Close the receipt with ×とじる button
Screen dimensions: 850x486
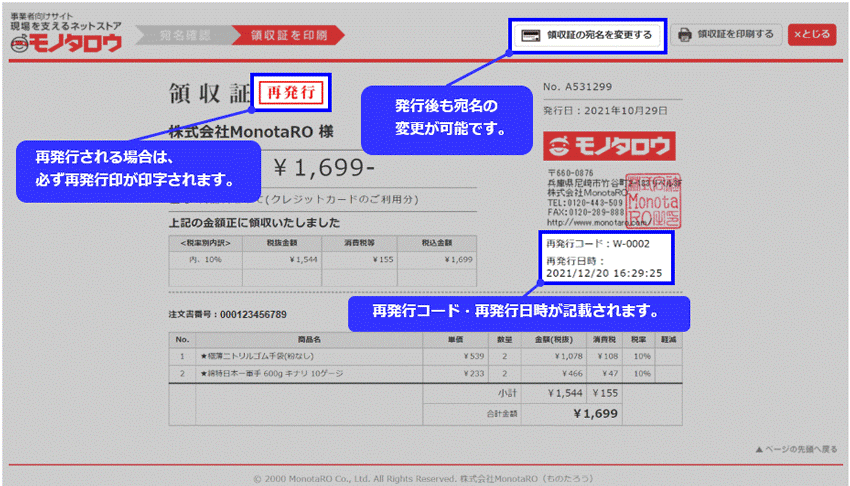tap(812, 35)
